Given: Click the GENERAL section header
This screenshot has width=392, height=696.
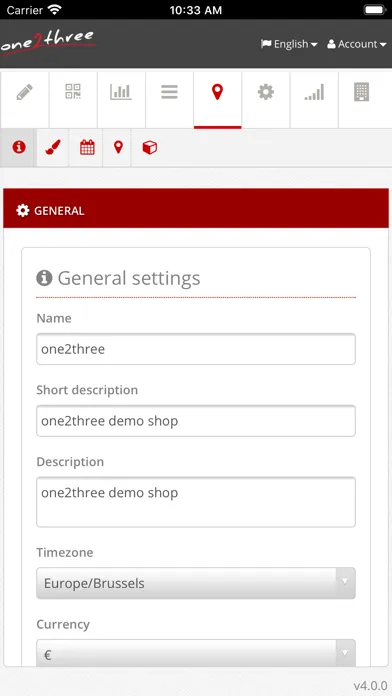Looking at the screenshot, I should pos(196,208).
